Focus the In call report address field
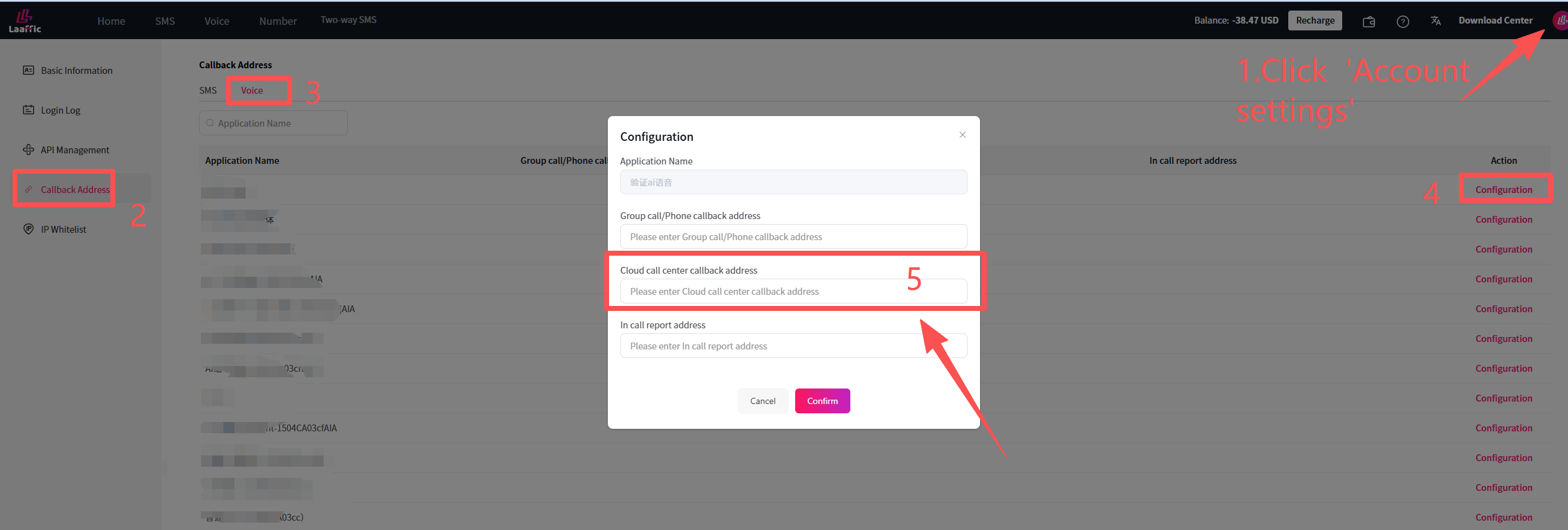The width and height of the screenshot is (1568, 530). [x=793, y=346]
